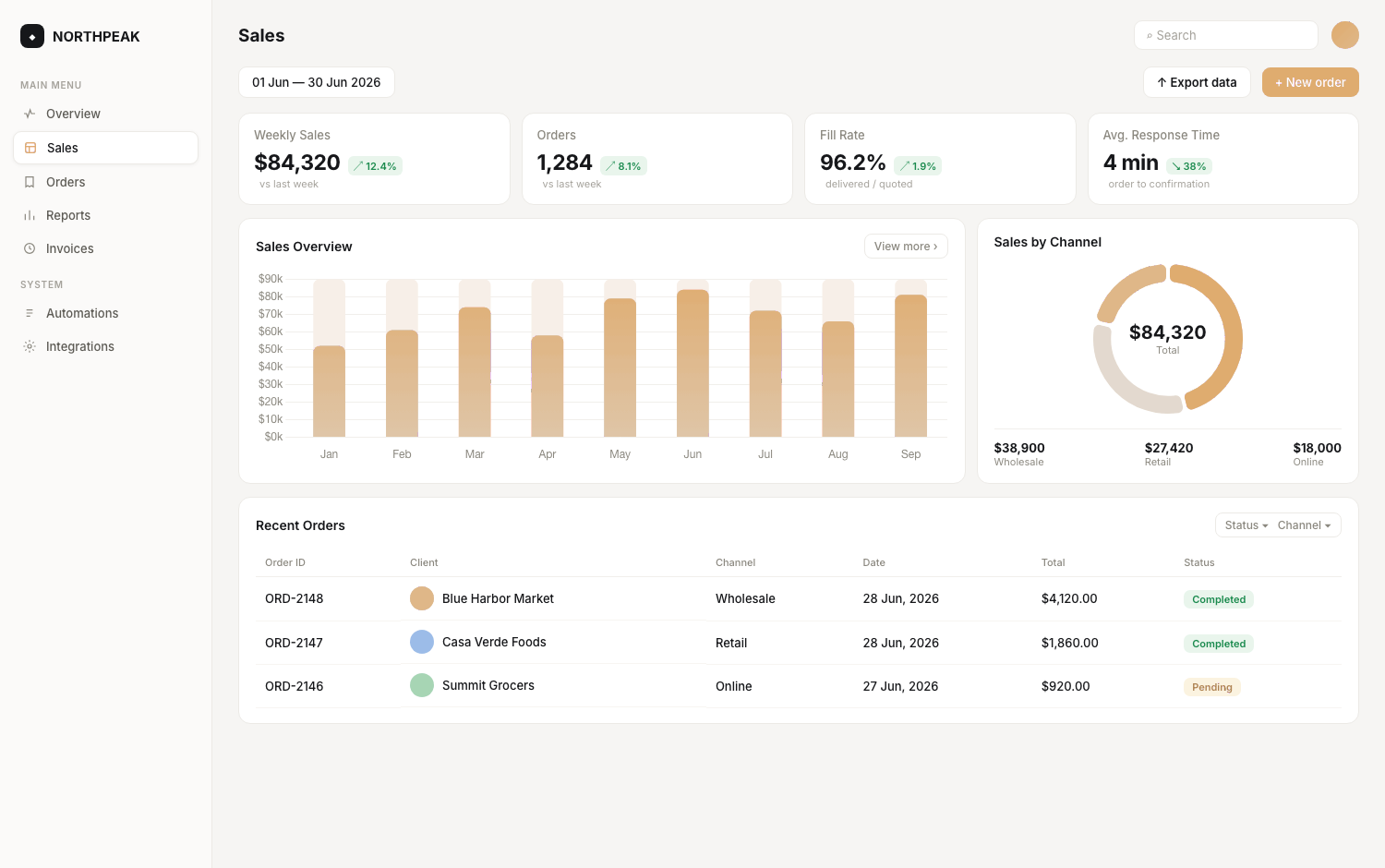Open order ORD-2146

pos(294,686)
